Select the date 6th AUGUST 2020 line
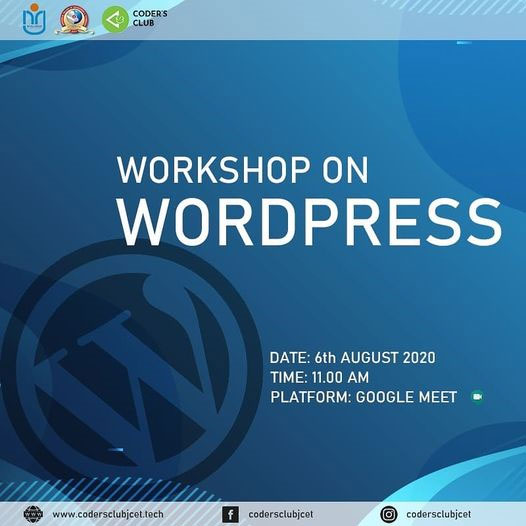Image resolution: width=526 pixels, height=526 pixels. [353, 358]
